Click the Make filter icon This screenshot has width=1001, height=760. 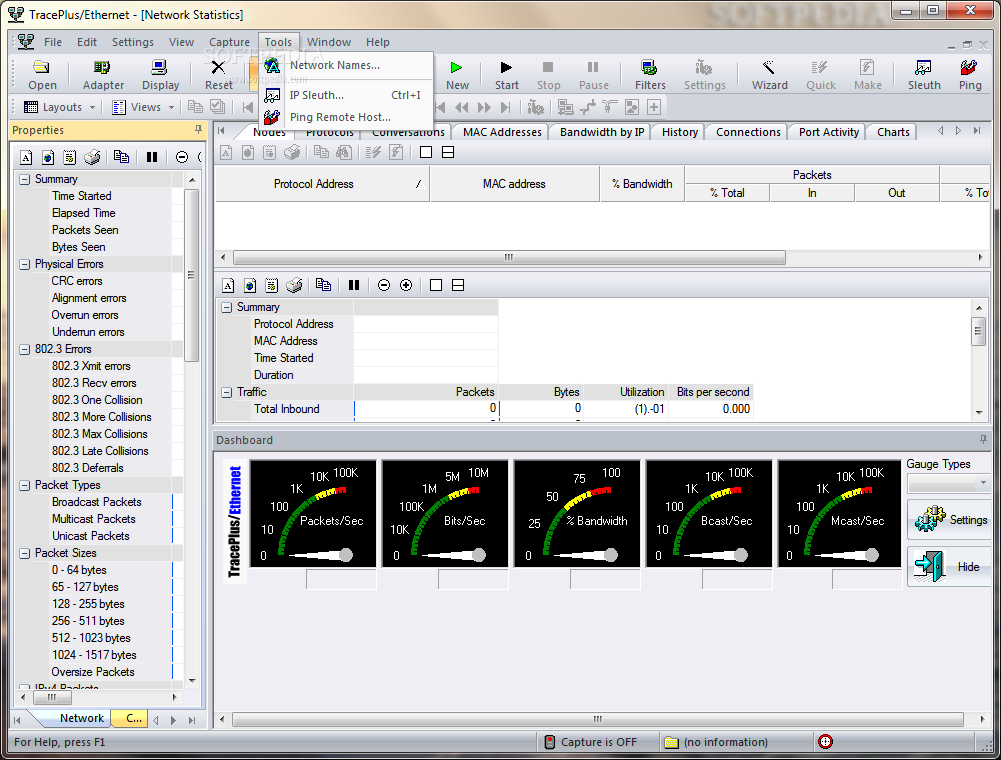[x=868, y=75]
